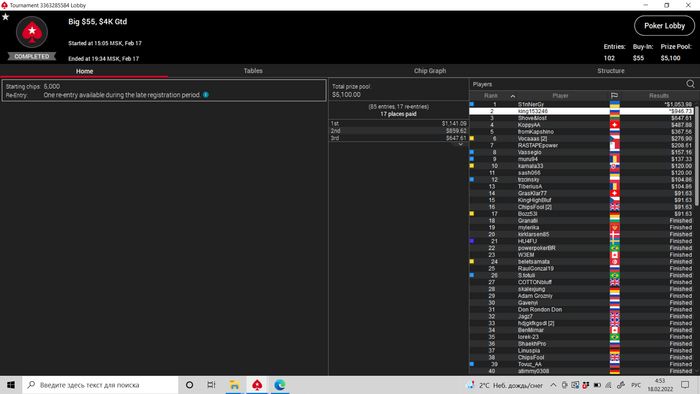Select player row KingHighBluf

(582, 200)
